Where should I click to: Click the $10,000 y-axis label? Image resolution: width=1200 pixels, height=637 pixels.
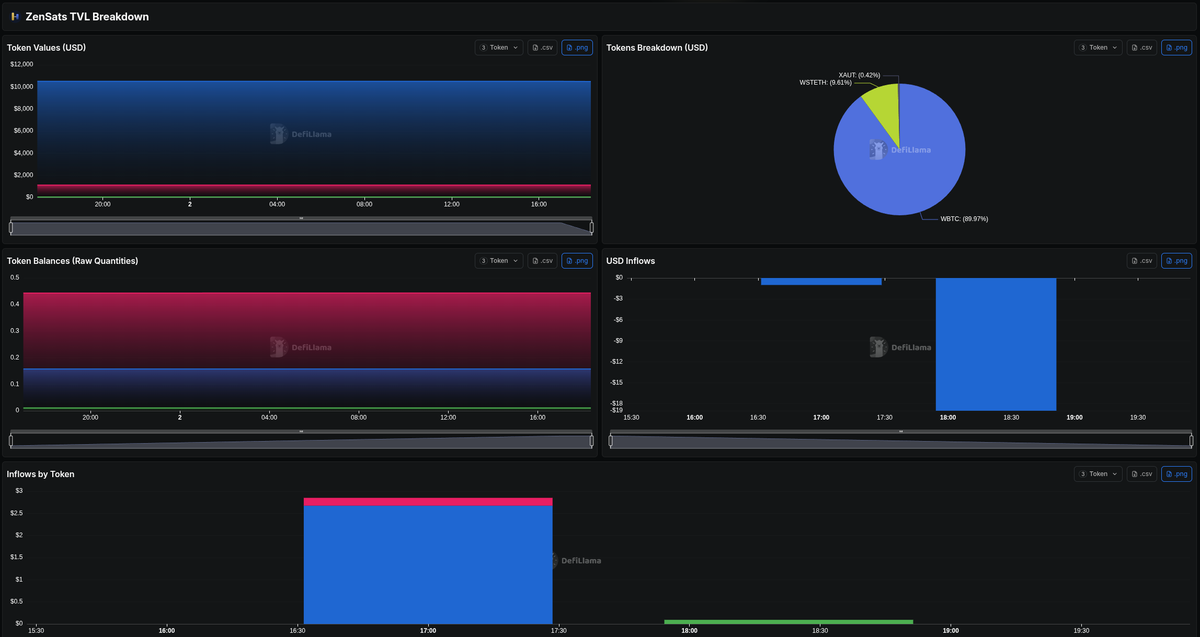click(x=22, y=86)
